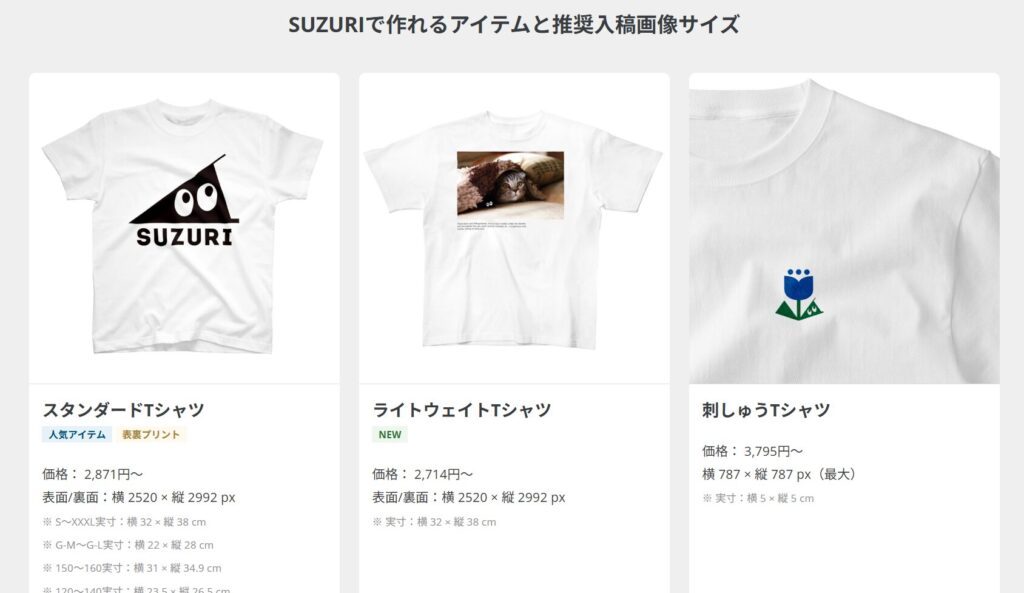Click the スタンダードTシャツ title
This screenshot has width=1024, height=593.
123,410
